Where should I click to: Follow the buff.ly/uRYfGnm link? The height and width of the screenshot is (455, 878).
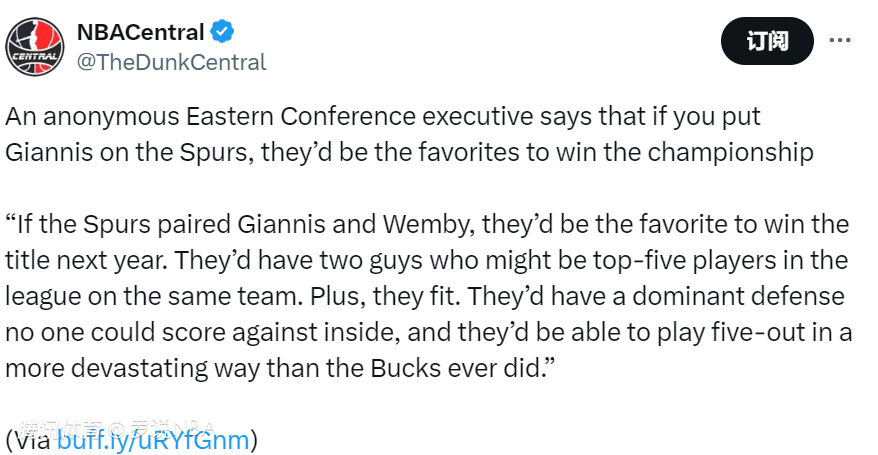tap(153, 440)
